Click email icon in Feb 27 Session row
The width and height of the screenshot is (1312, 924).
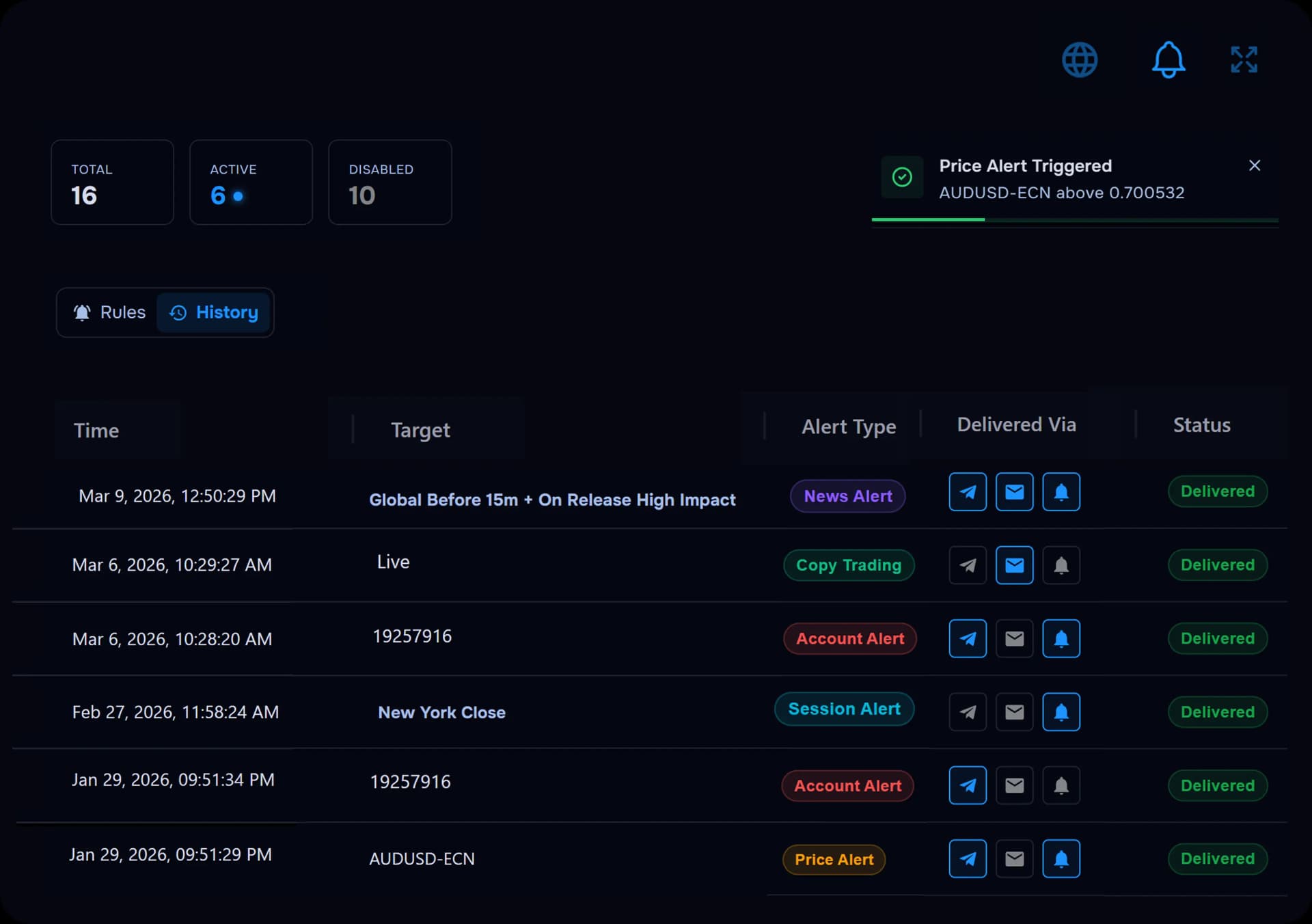coord(1014,712)
